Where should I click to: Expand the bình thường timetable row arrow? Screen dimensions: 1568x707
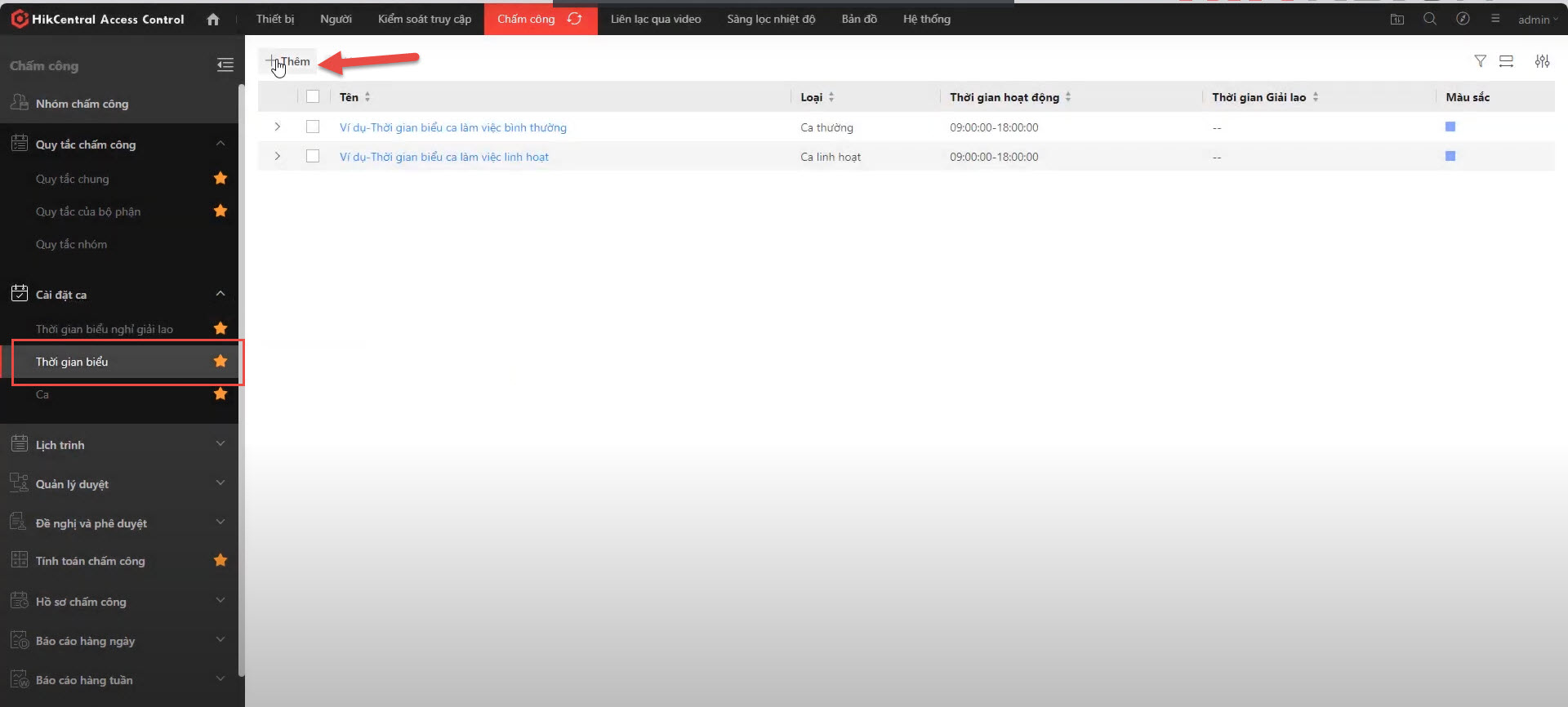pos(278,127)
